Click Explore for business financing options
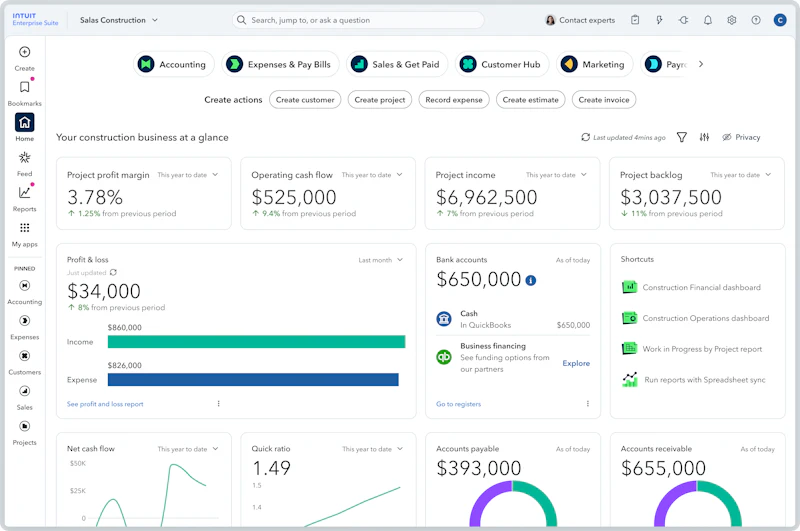 coord(576,363)
